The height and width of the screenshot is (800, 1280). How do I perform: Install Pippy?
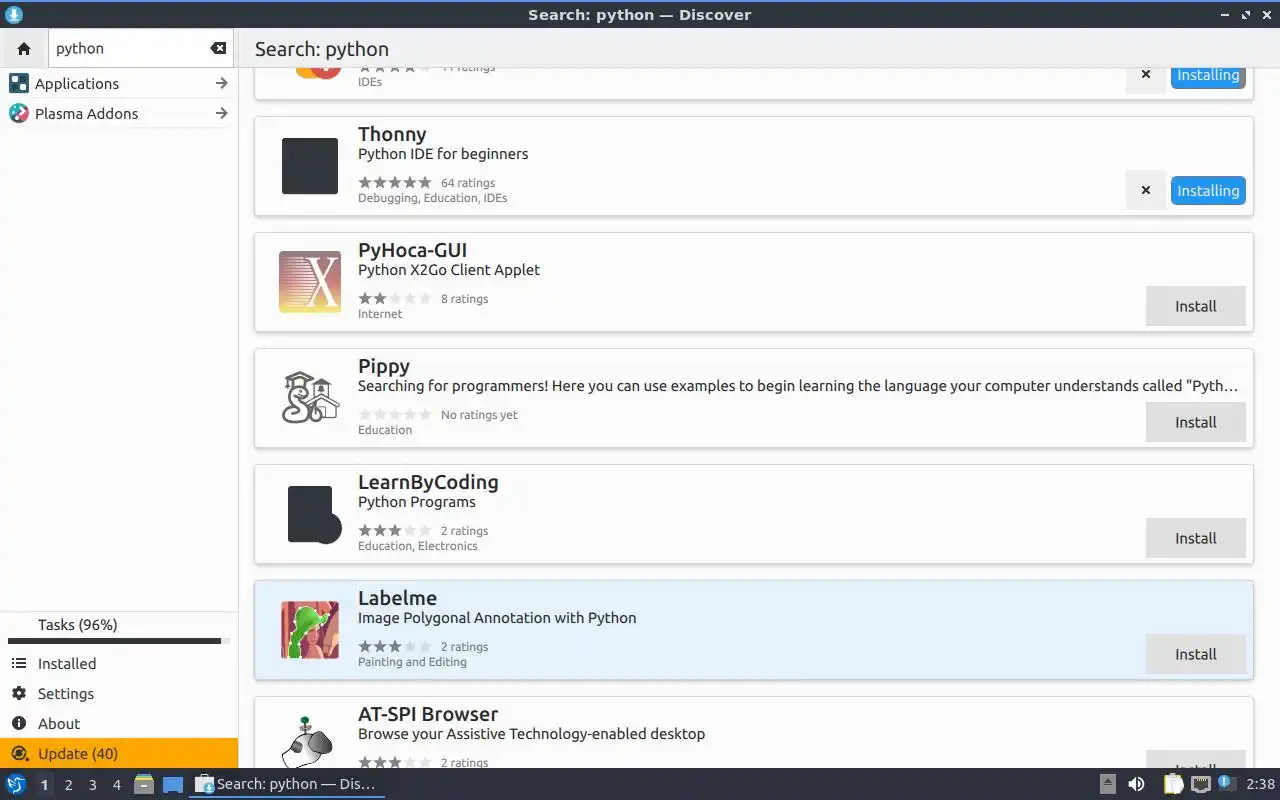tap(1196, 422)
